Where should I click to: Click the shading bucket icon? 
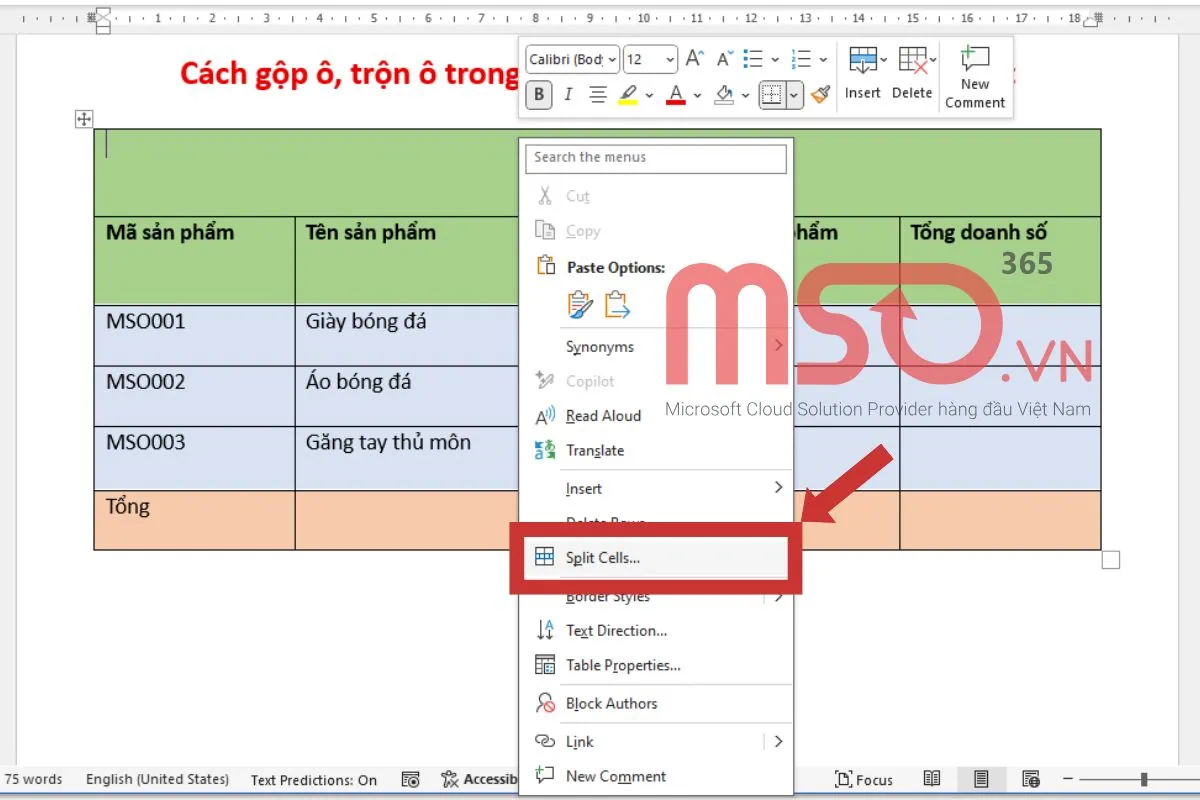722,94
